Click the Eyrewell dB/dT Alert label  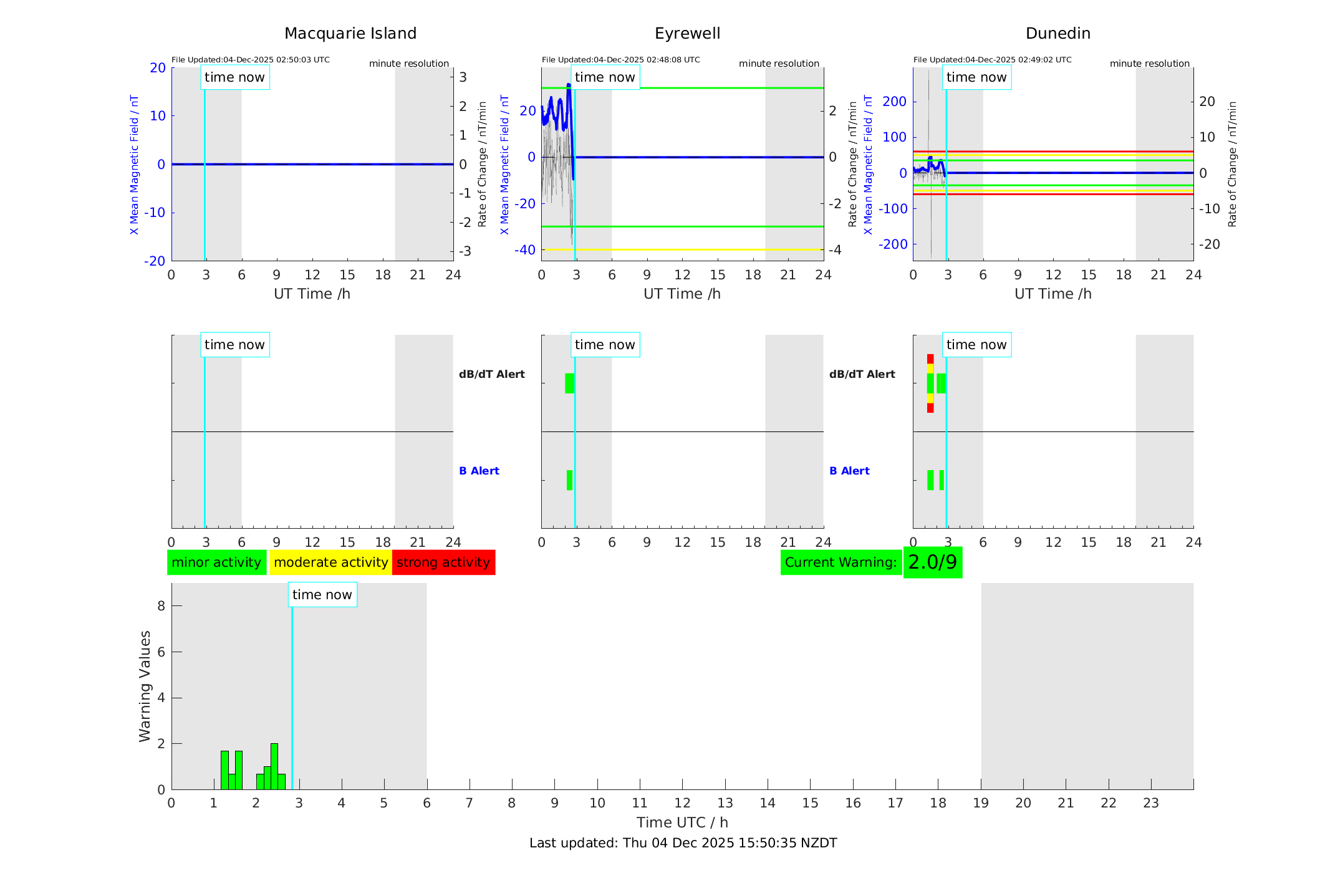tap(491, 374)
